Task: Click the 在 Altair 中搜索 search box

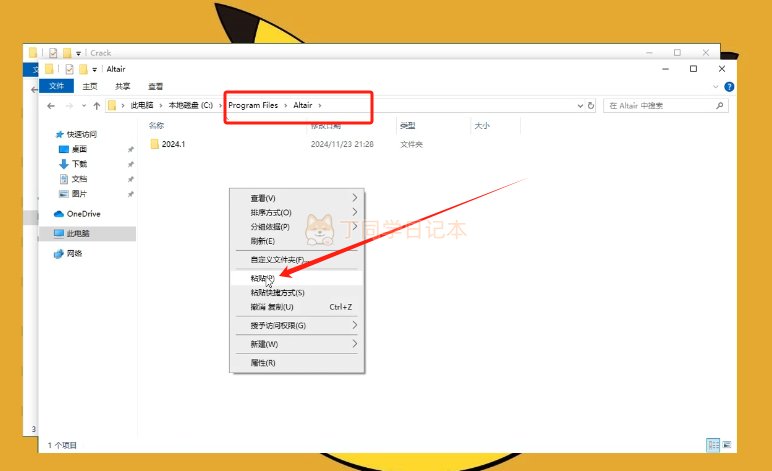Action: [666, 106]
